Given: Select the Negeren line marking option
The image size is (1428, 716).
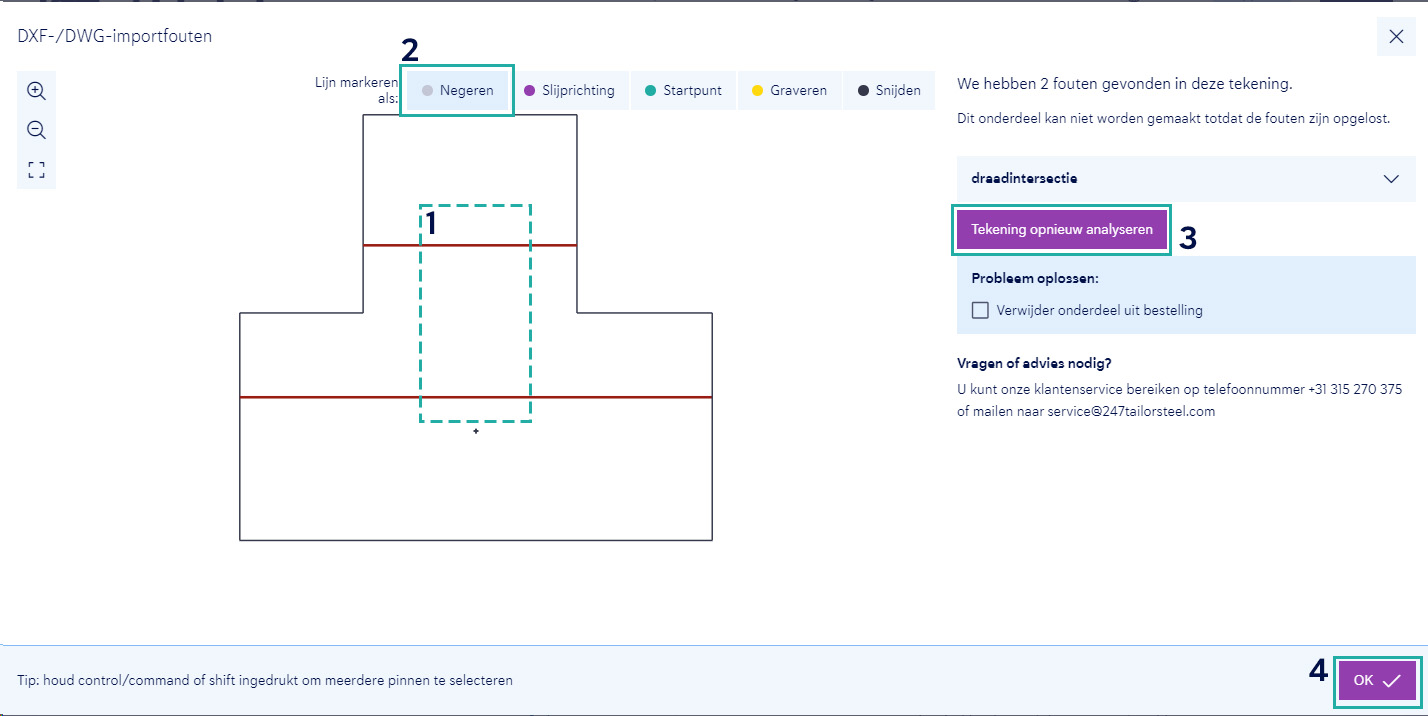Looking at the screenshot, I should tap(458, 91).
